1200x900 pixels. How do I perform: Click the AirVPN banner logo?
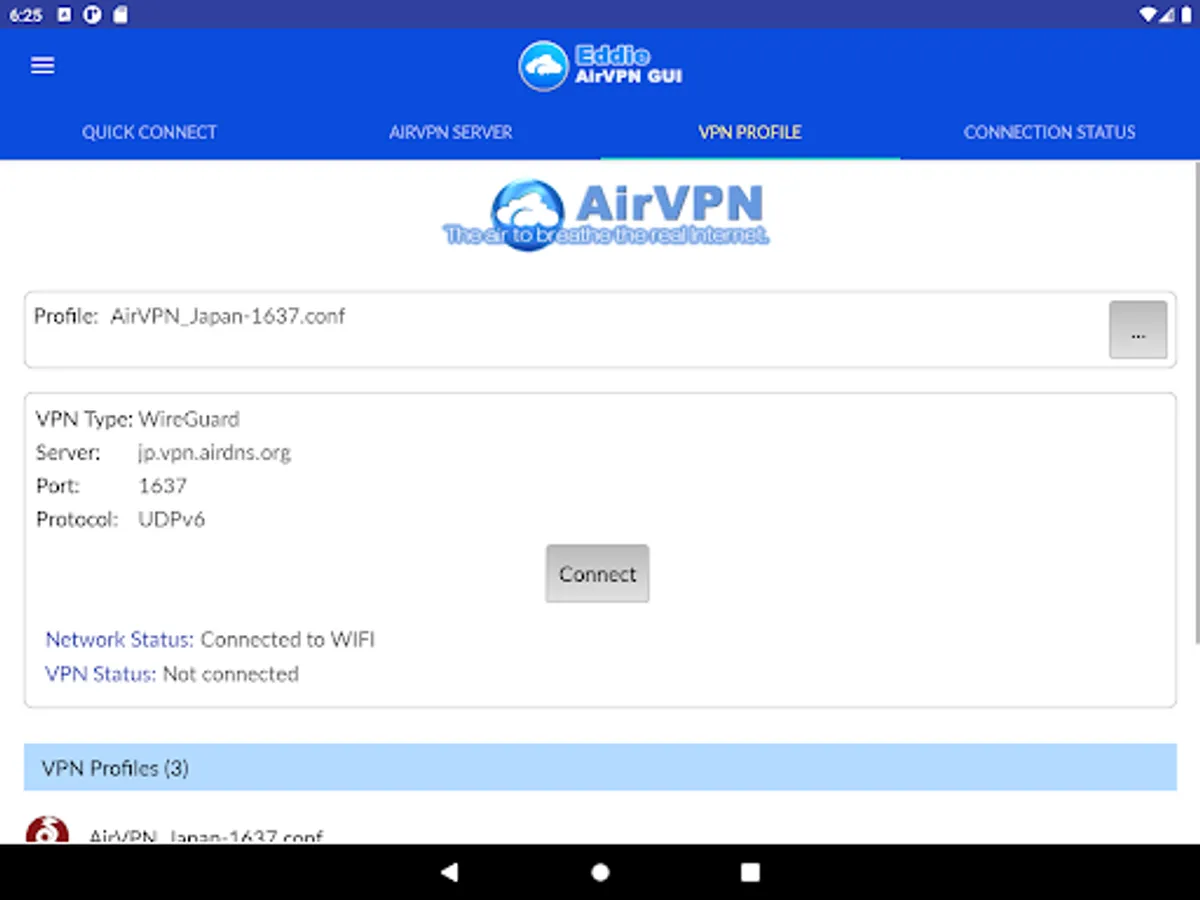pyautogui.click(x=606, y=215)
